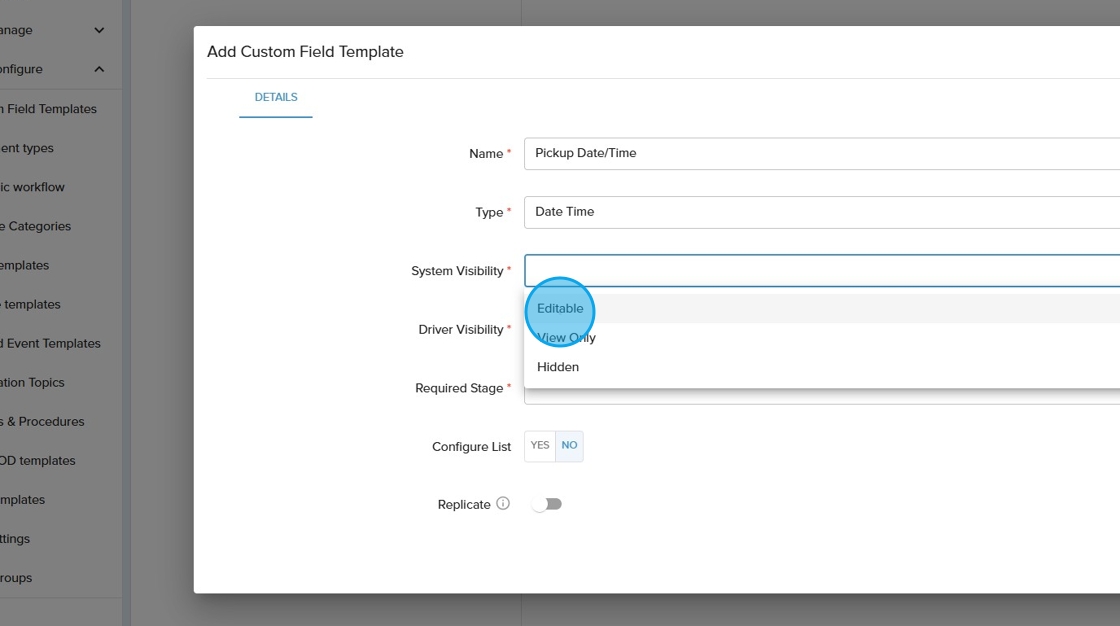Open the Procedures sidebar item
The width and height of the screenshot is (1120, 626).
(44, 421)
